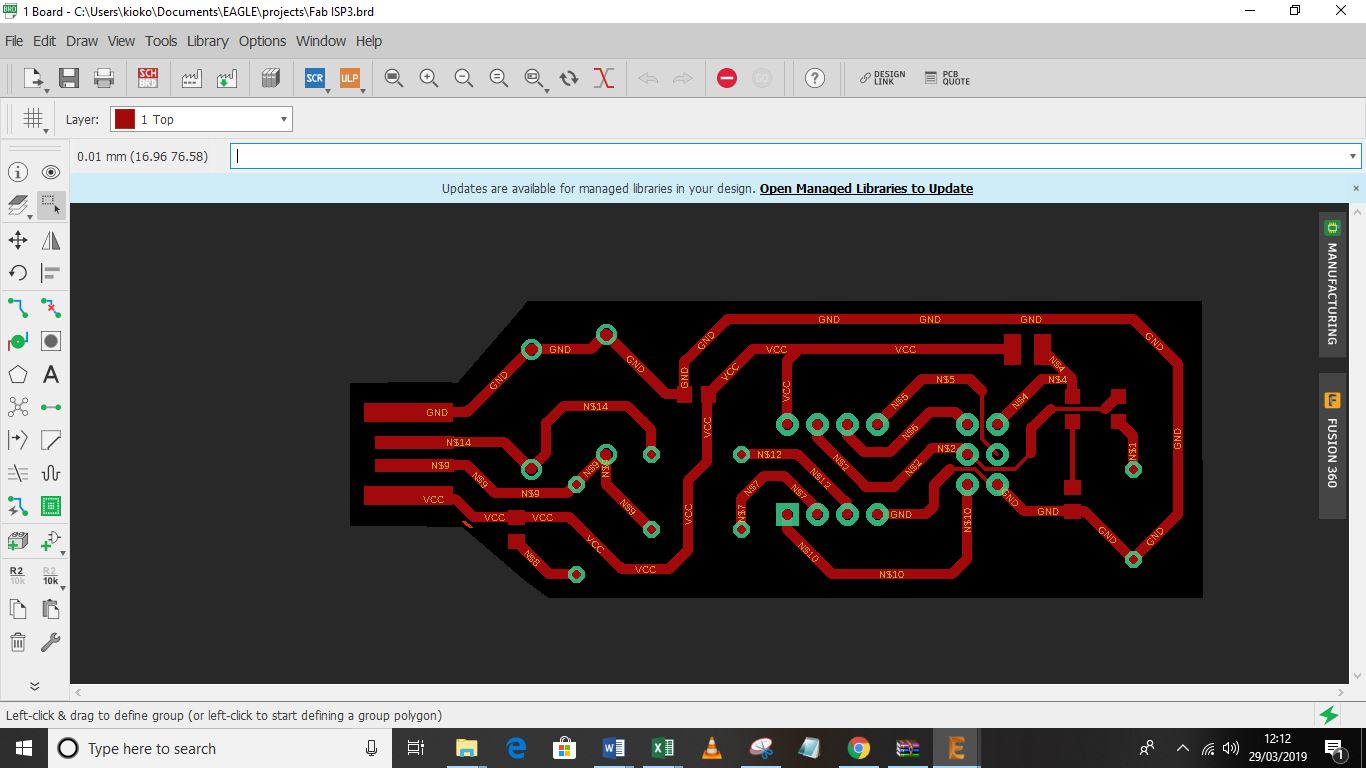Open the CAM Processor factory icon
This screenshot has width=1366, height=768.
click(192, 78)
